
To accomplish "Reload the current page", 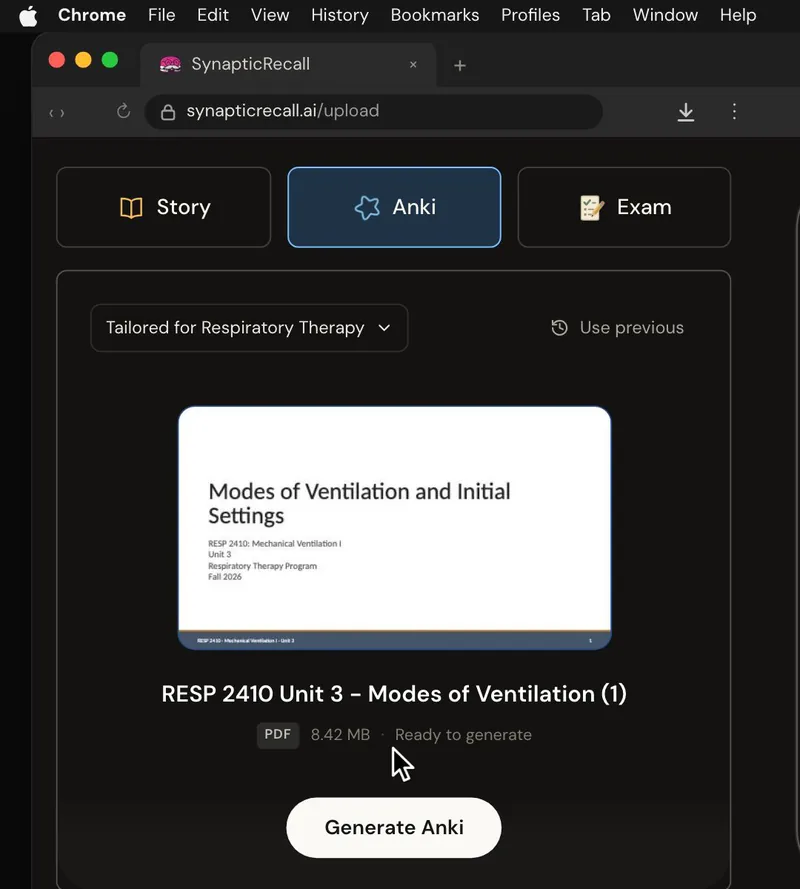I will pyautogui.click(x=124, y=111).
